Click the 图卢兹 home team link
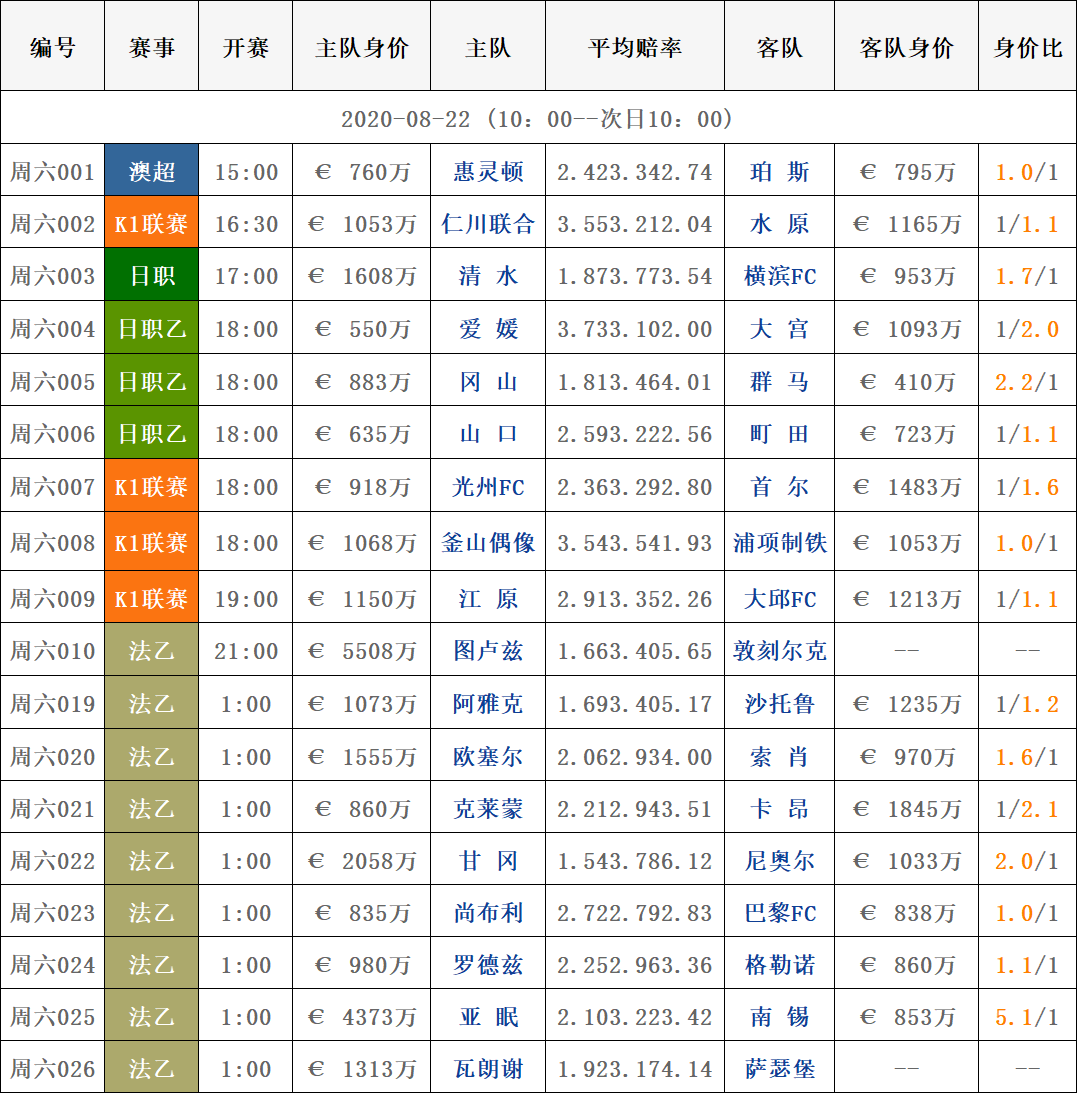 coord(488,651)
